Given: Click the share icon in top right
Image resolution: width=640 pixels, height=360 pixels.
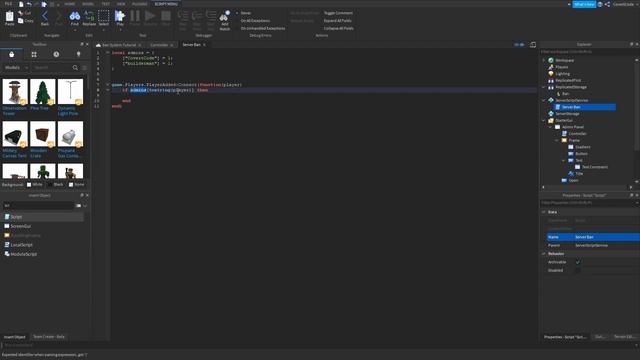Looking at the screenshot, I should coord(607,4).
